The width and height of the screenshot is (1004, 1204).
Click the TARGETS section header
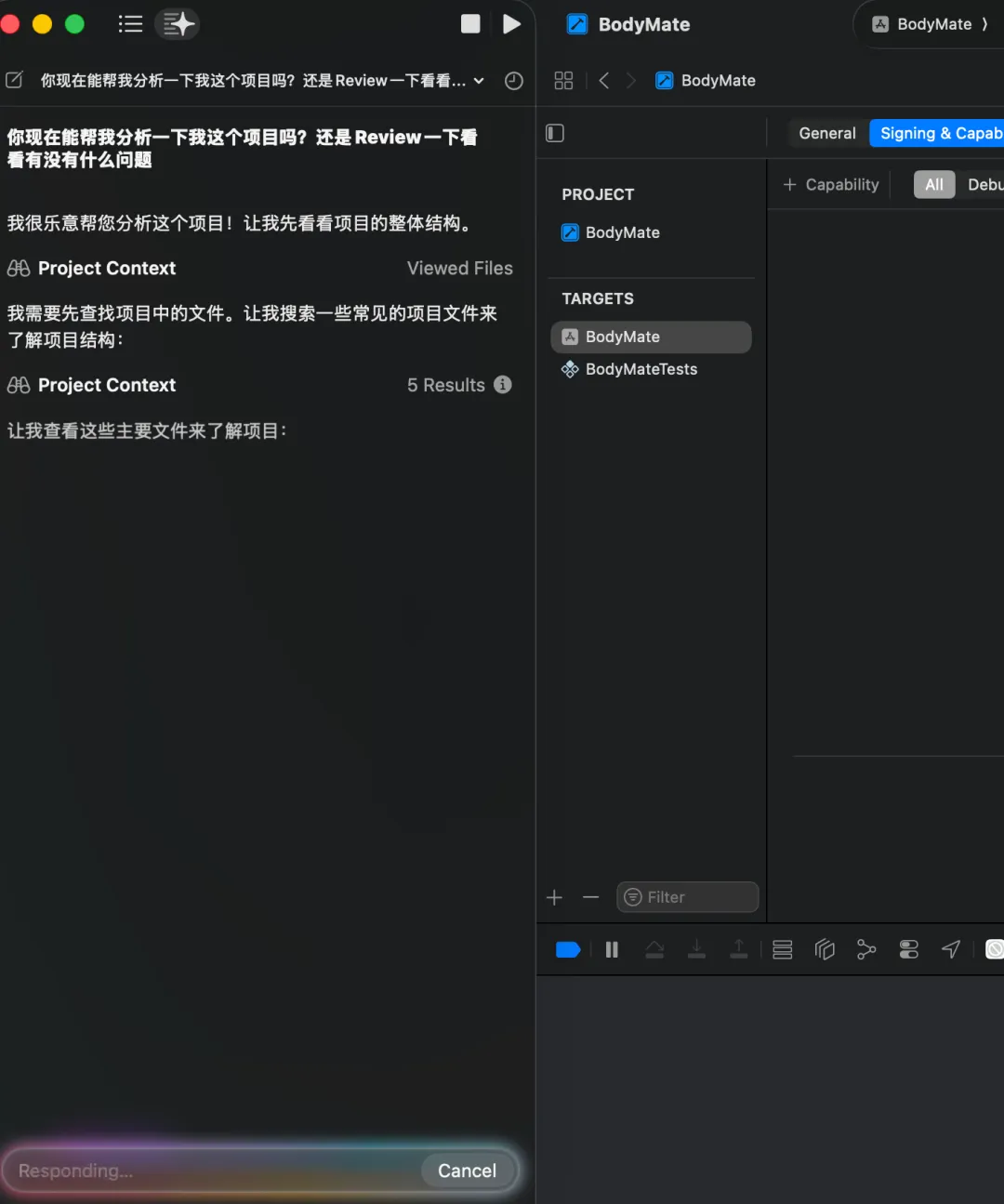point(598,298)
